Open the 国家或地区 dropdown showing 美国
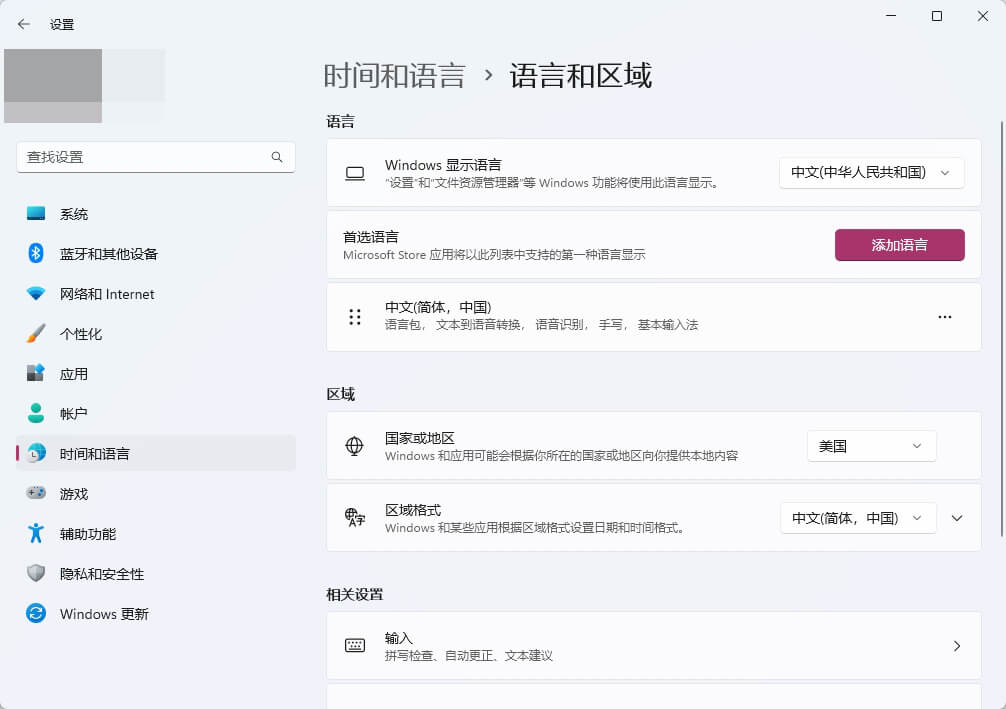Image resolution: width=1006 pixels, height=709 pixels. 871,445
